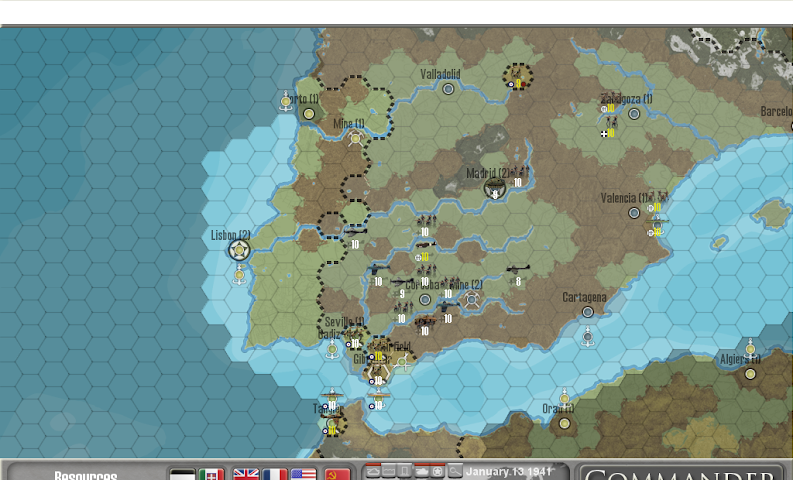
Task: Select the unit beside Valencia label
Action: 657,201
